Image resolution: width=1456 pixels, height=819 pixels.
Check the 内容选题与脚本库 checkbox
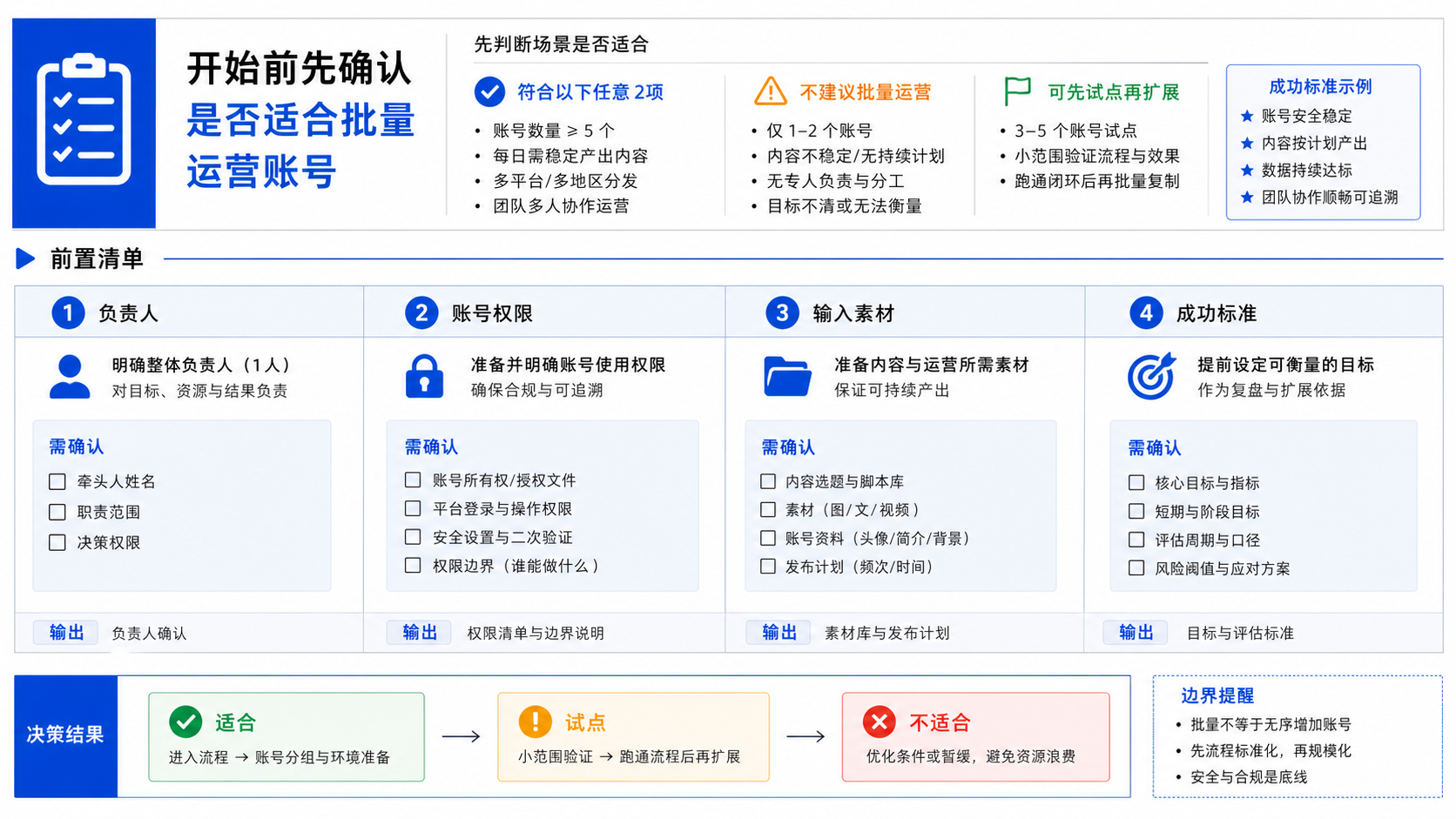pyautogui.click(x=768, y=481)
